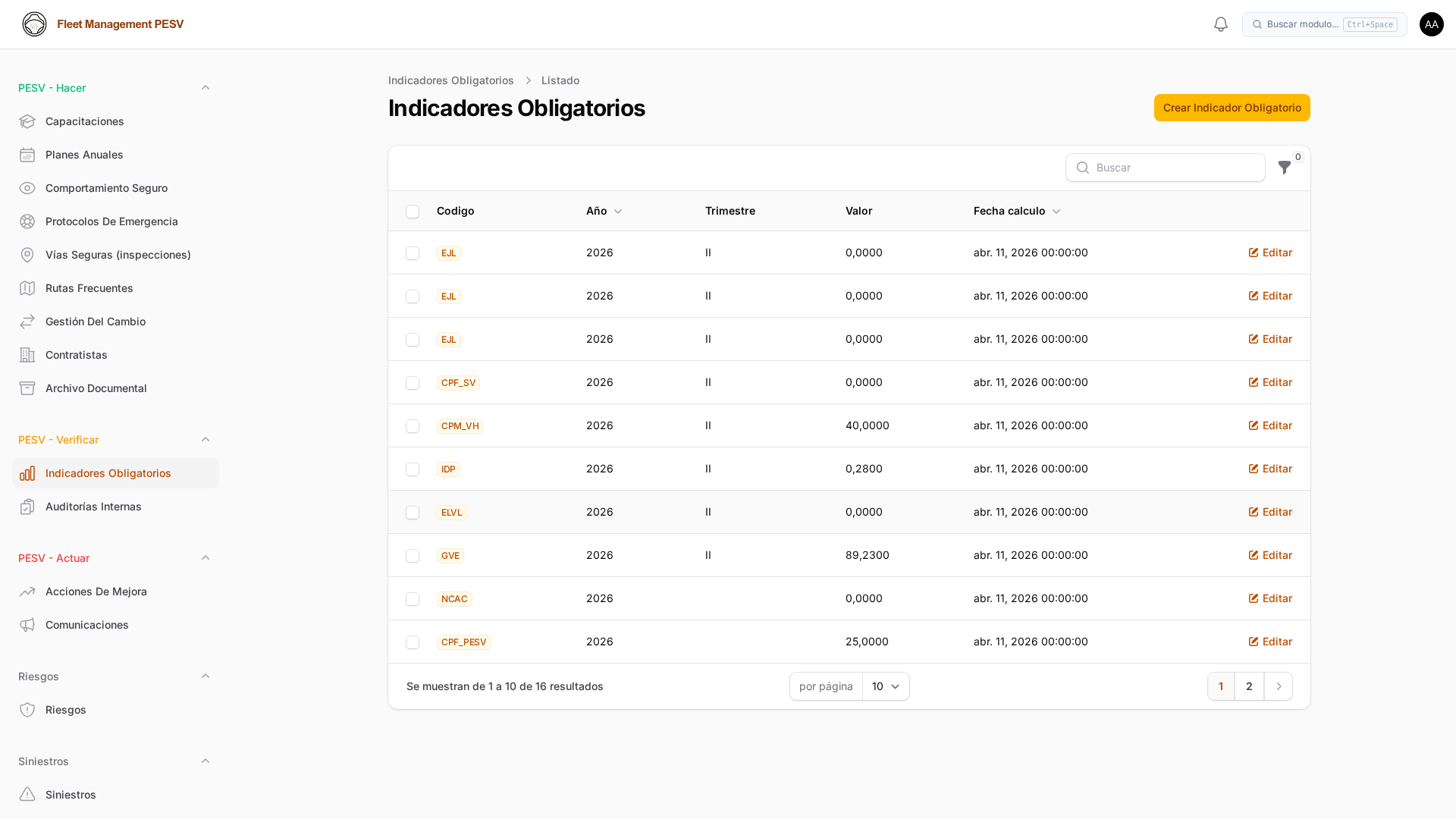
Task: Click the IDP code badge
Action: (448, 469)
